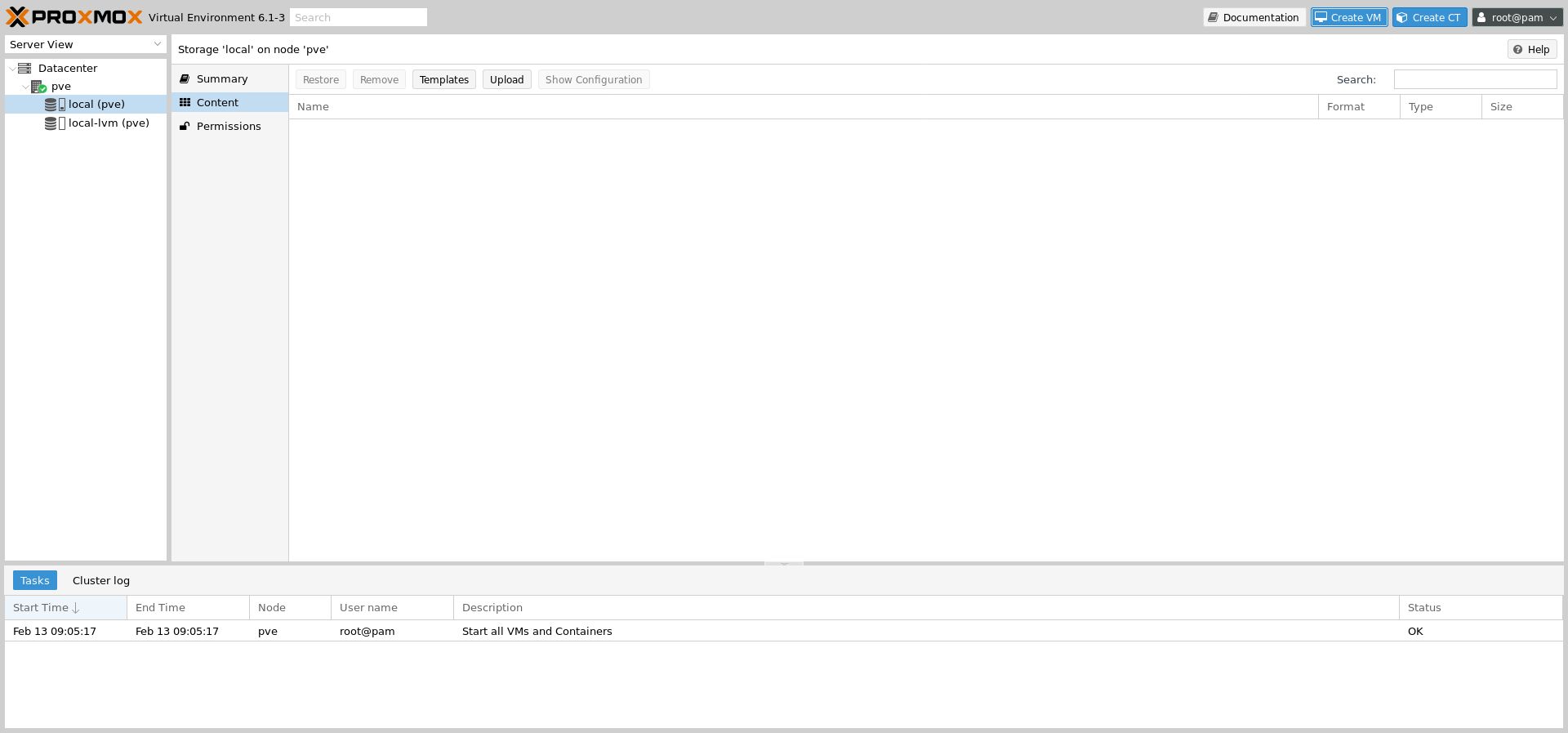Click the Permissions unlock icon
The image size is (1568, 733).
[185, 127]
